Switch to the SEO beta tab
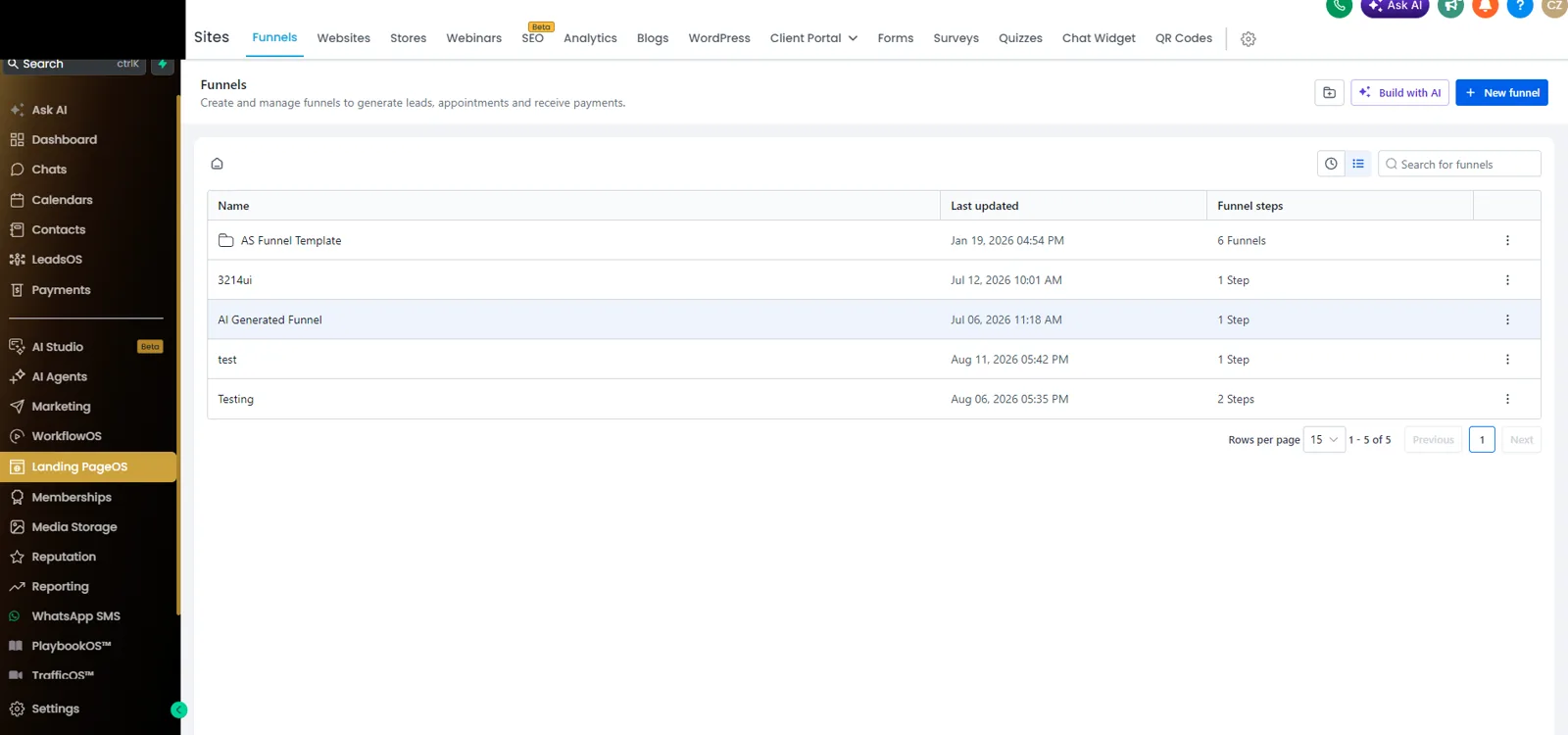The height and width of the screenshot is (735, 1568). 533,38
